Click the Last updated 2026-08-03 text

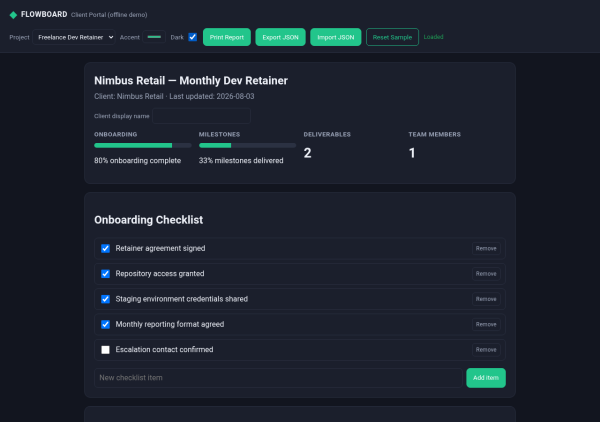point(212,96)
